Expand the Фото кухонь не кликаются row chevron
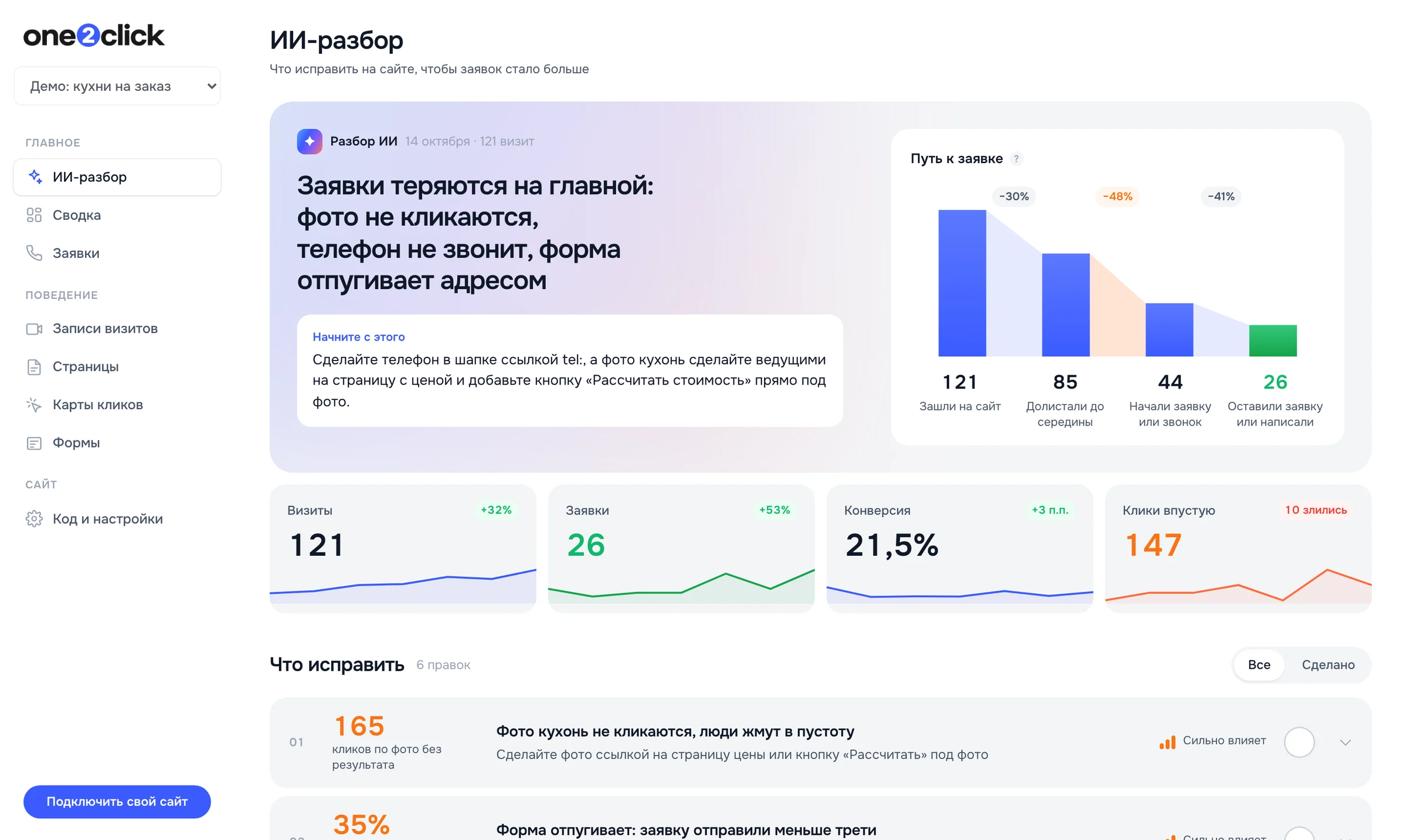 pyautogui.click(x=1345, y=743)
